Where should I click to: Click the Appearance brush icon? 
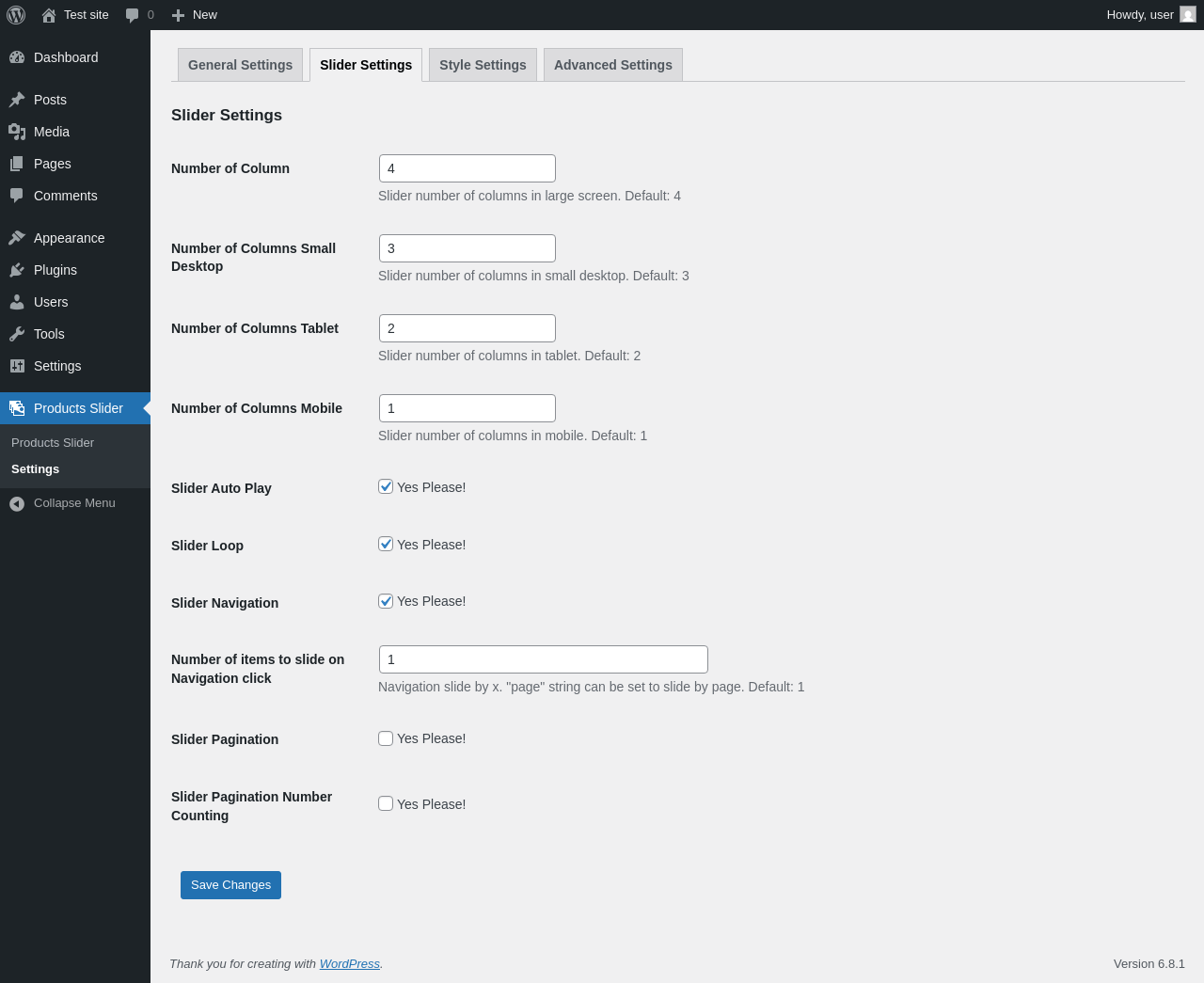[17, 238]
